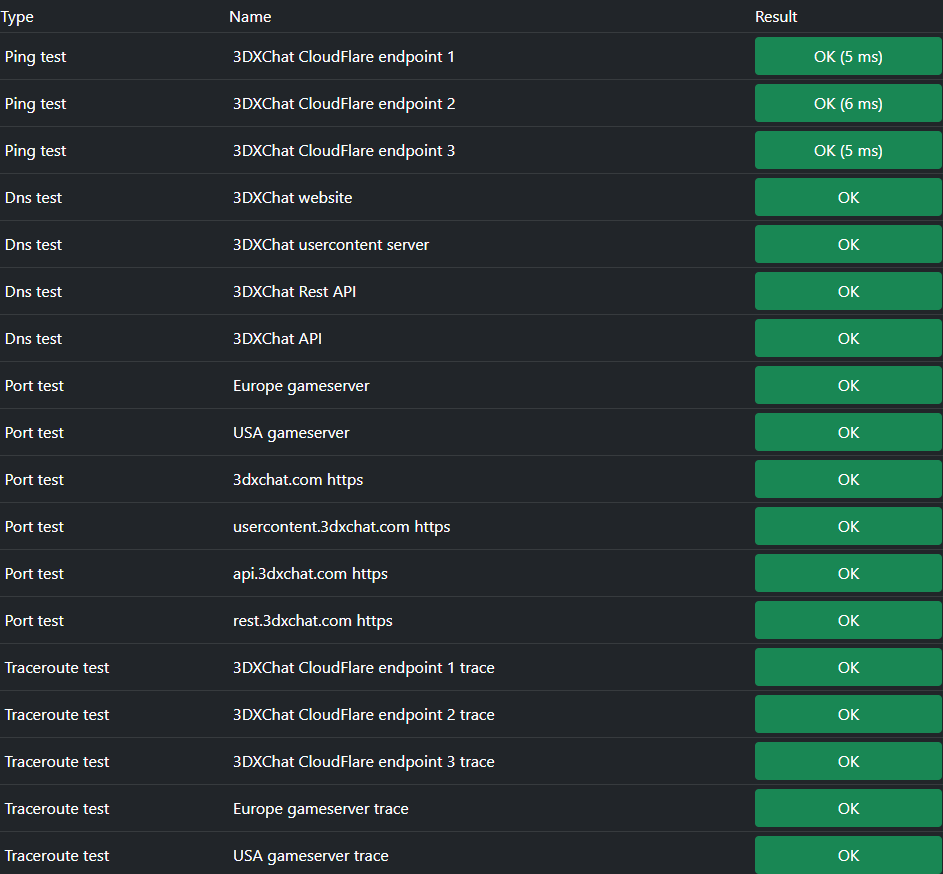Screen dimensions: 943x874
Task: Select the row labeled 3DXChat API
Action: (277, 338)
